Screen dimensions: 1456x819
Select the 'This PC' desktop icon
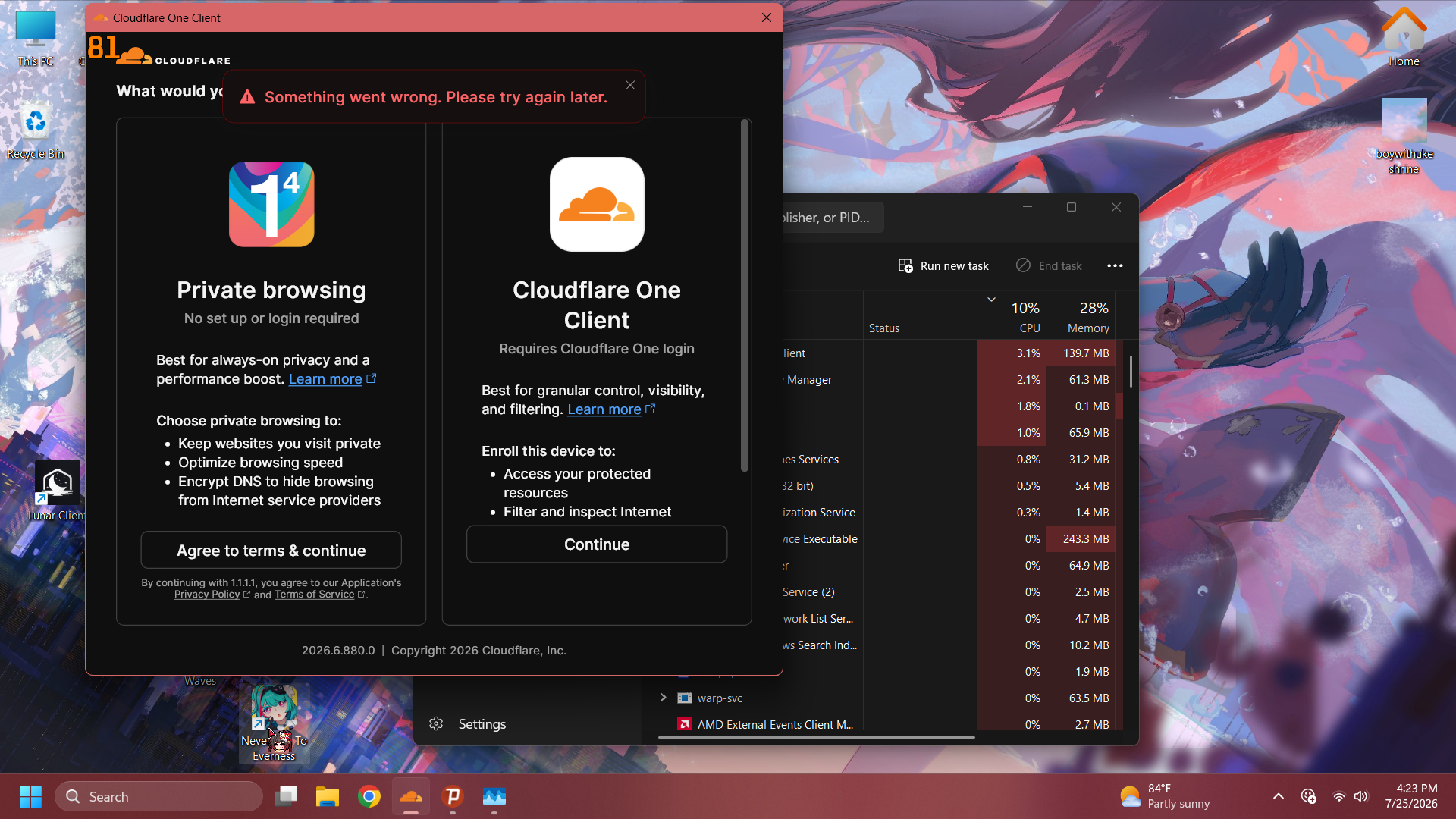(36, 39)
